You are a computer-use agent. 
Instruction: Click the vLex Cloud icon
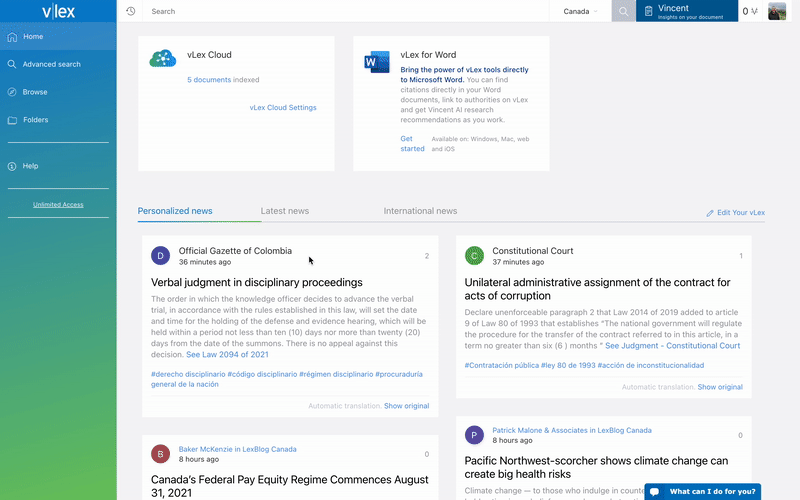tap(163, 59)
